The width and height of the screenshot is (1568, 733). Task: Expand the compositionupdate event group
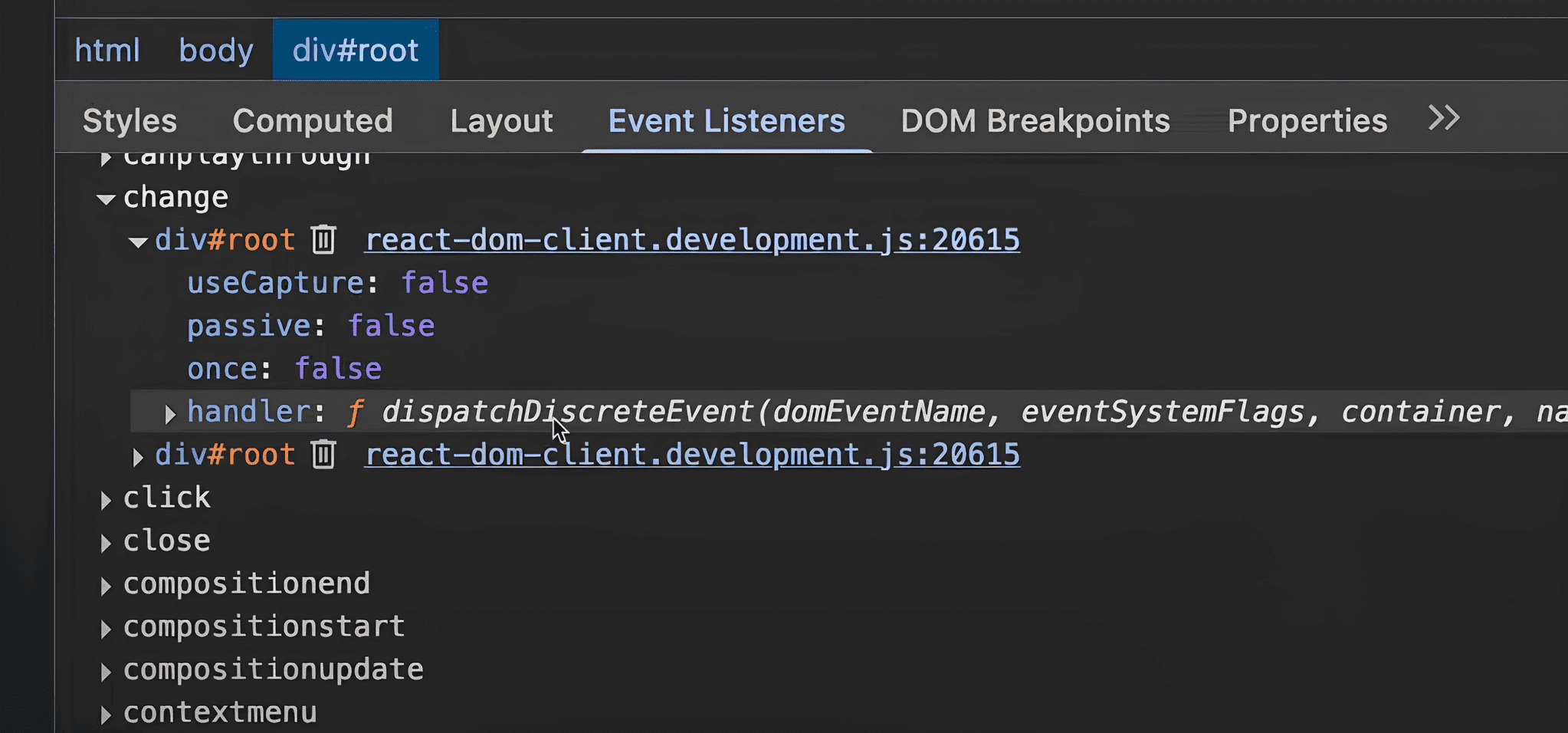(106, 672)
